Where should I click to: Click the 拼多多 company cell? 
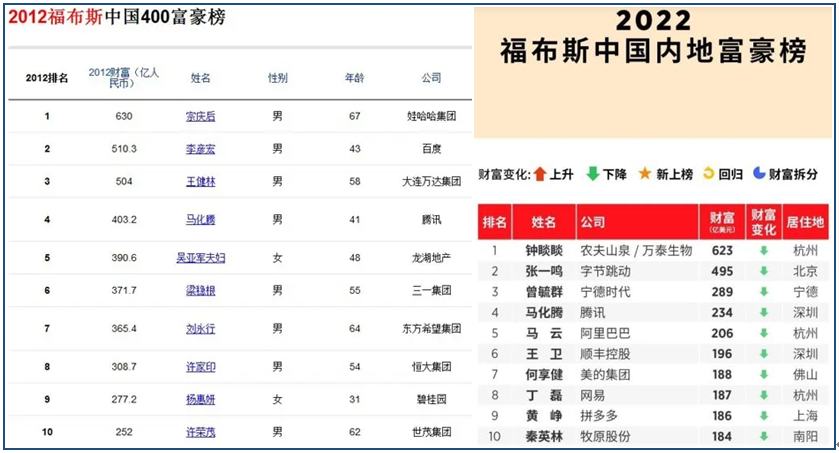[599, 416]
